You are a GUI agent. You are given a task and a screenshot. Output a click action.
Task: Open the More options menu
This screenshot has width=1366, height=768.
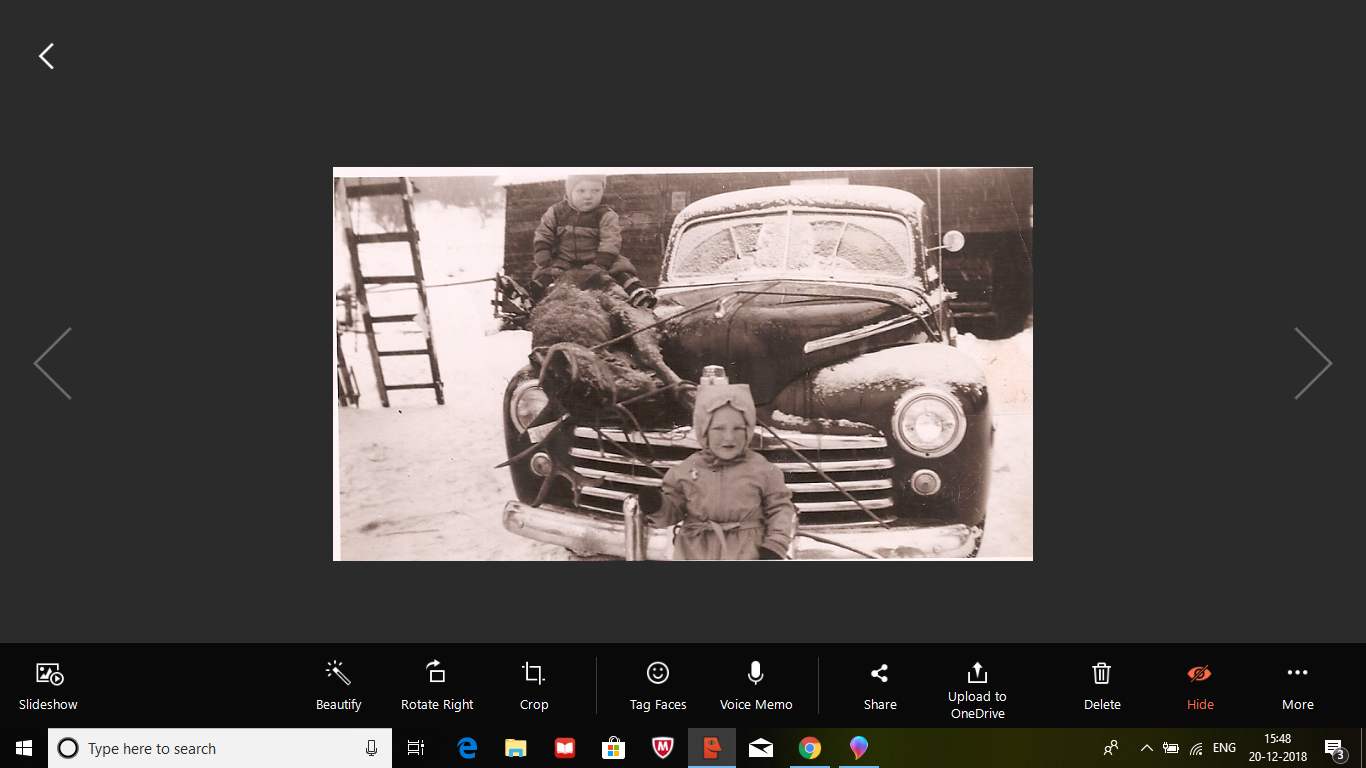coord(1297,685)
